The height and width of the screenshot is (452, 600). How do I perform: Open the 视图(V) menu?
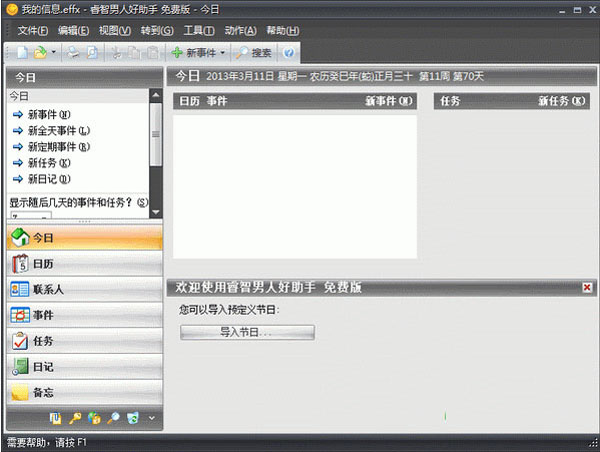point(115,31)
